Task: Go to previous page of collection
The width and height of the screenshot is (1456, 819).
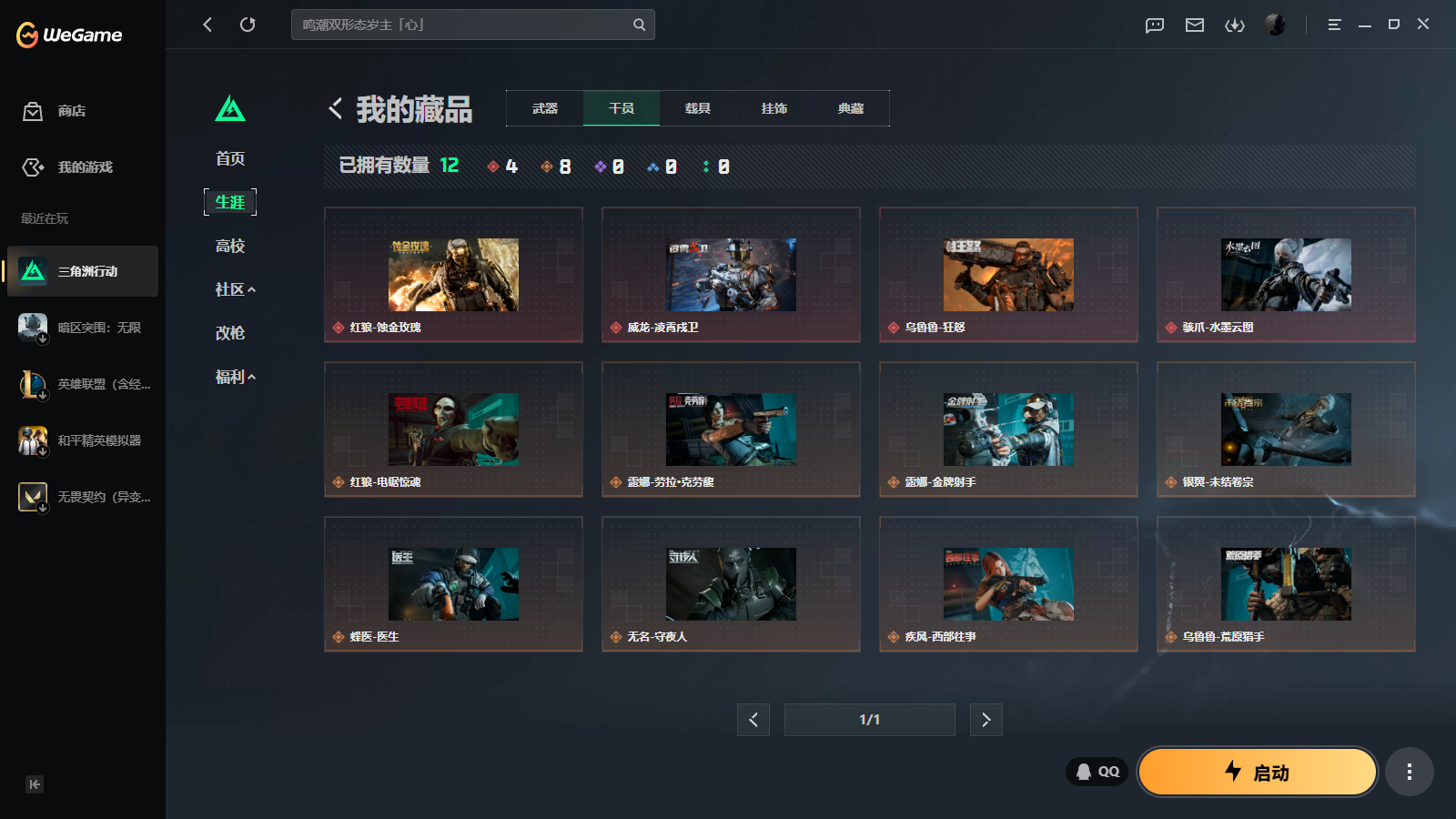Action: click(753, 720)
